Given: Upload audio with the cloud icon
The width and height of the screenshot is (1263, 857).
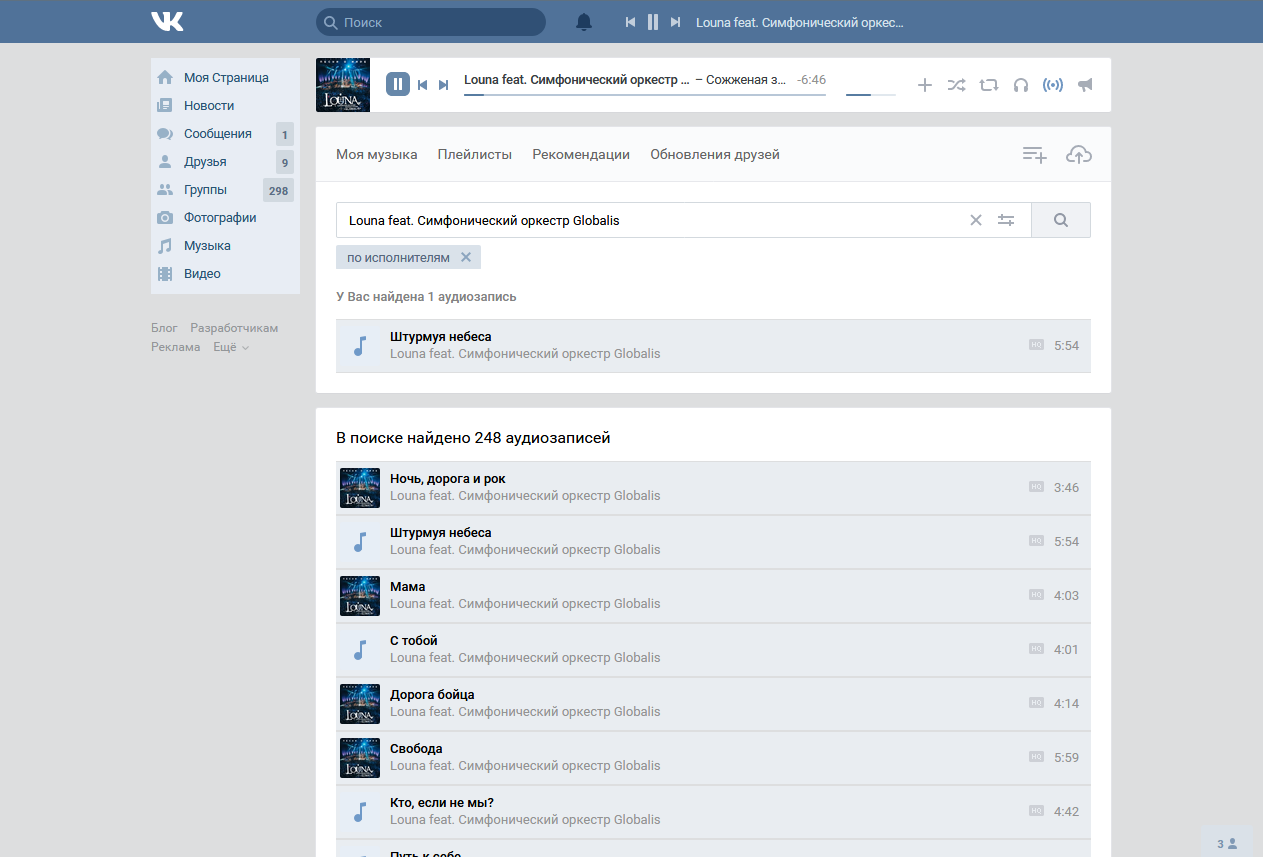Looking at the screenshot, I should click(x=1079, y=154).
